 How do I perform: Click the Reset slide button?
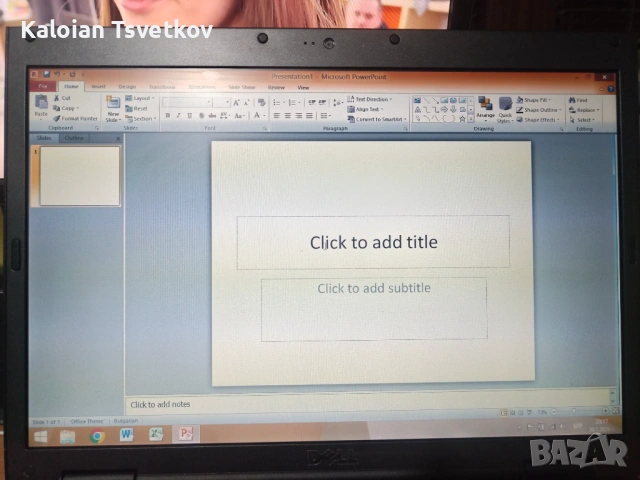(x=139, y=108)
